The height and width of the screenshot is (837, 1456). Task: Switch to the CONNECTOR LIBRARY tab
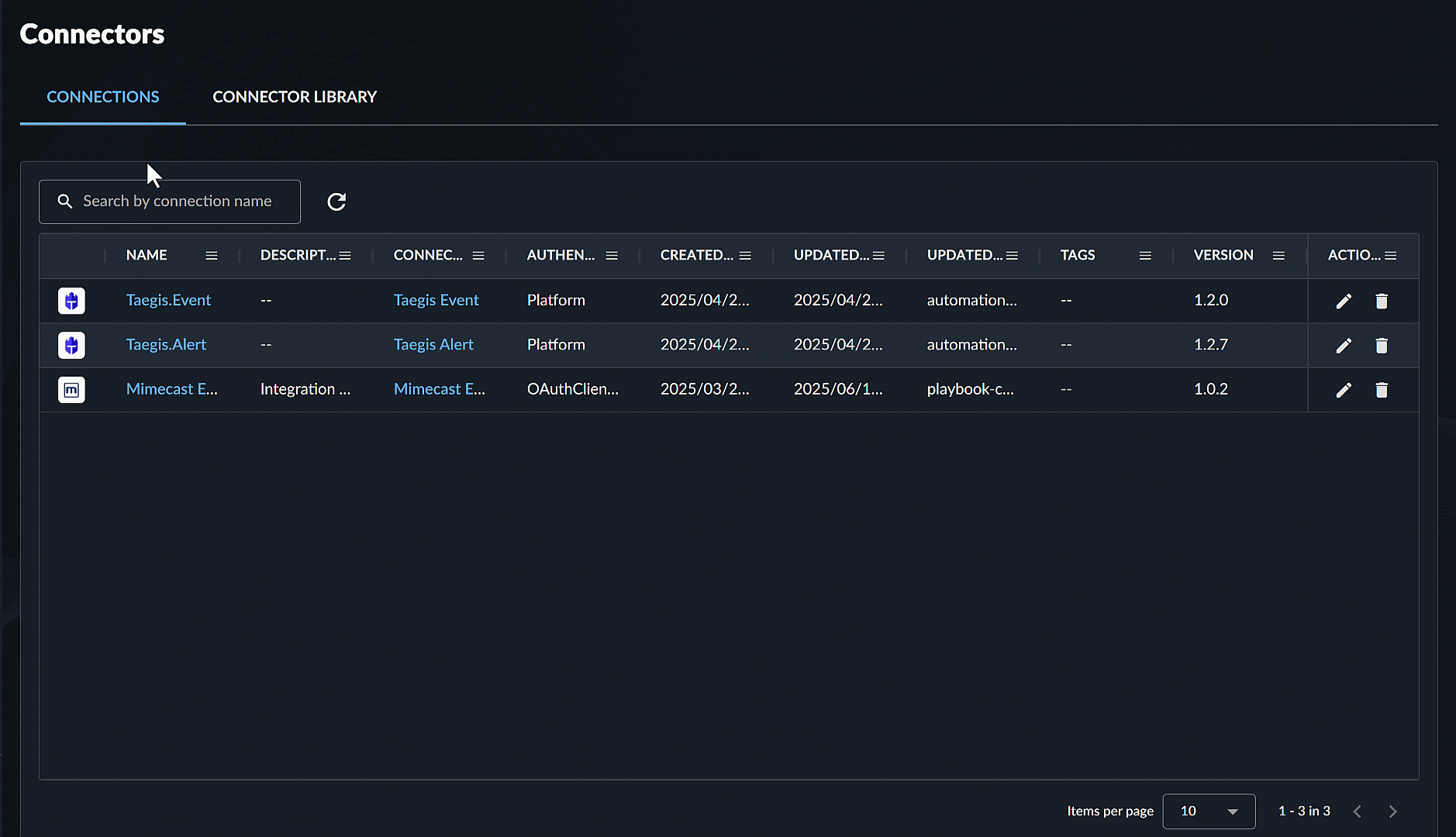click(x=295, y=97)
